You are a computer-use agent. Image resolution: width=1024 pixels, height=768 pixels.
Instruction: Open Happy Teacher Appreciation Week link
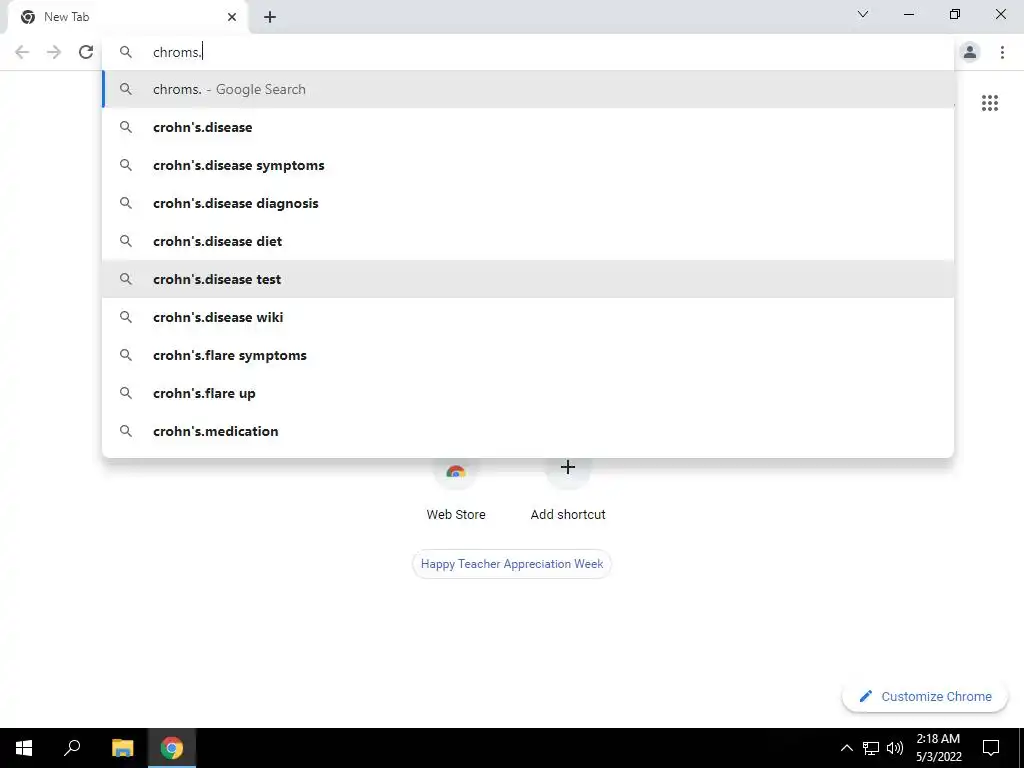[512, 564]
